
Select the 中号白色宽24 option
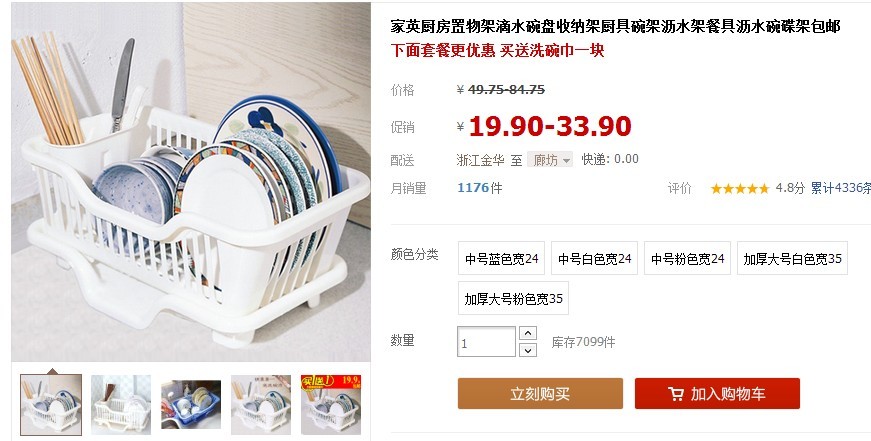point(594,258)
